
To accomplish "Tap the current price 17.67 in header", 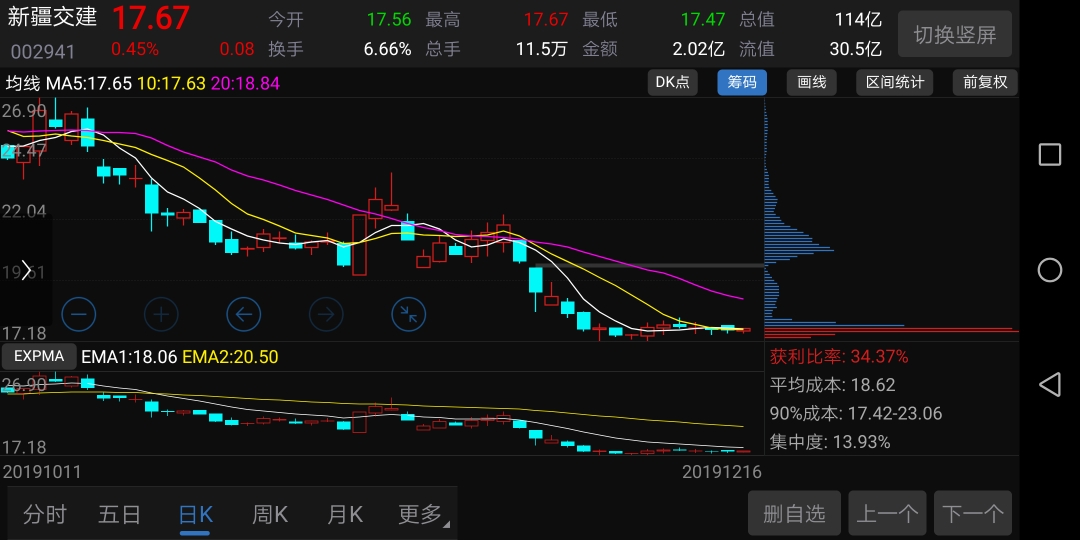I will tap(150, 18).
